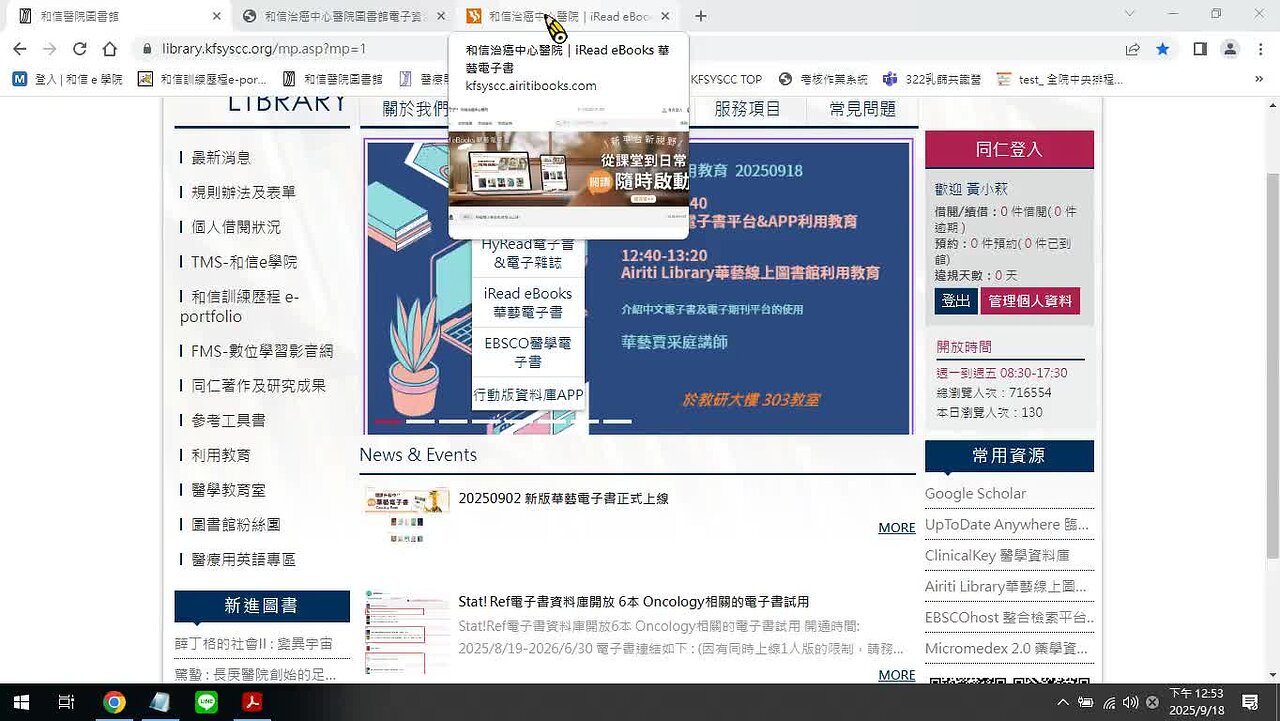Open 醫療用英語專區 sidebar link
The image size is (1280, 721).
243,559
